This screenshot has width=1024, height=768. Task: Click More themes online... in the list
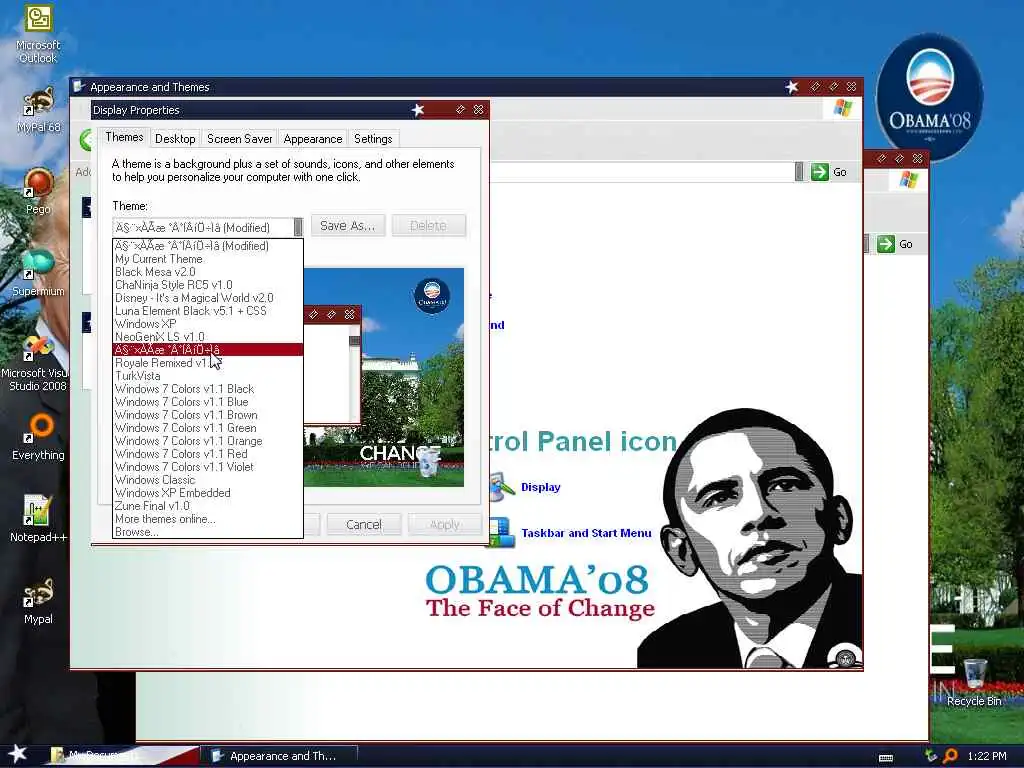tap(208, 519)
